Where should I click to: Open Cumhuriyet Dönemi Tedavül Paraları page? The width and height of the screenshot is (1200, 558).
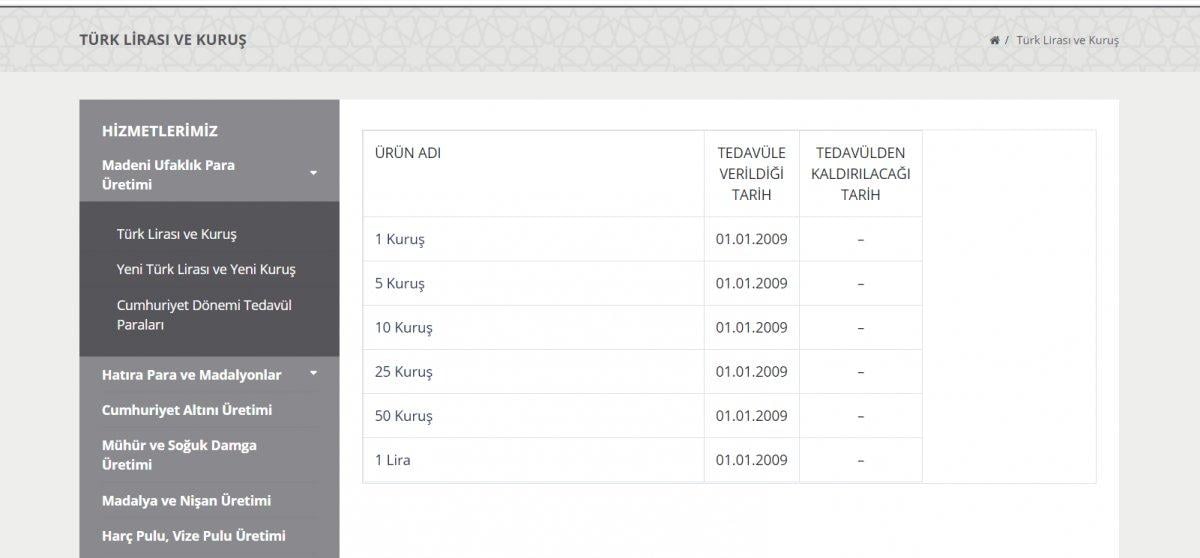(204, 315)
